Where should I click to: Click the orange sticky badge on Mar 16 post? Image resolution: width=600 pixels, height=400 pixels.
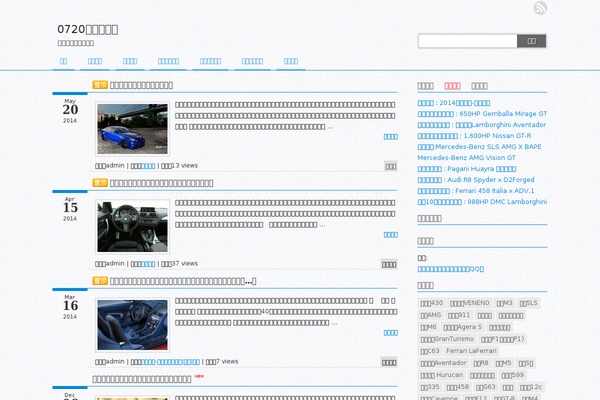tap(100, 281)
